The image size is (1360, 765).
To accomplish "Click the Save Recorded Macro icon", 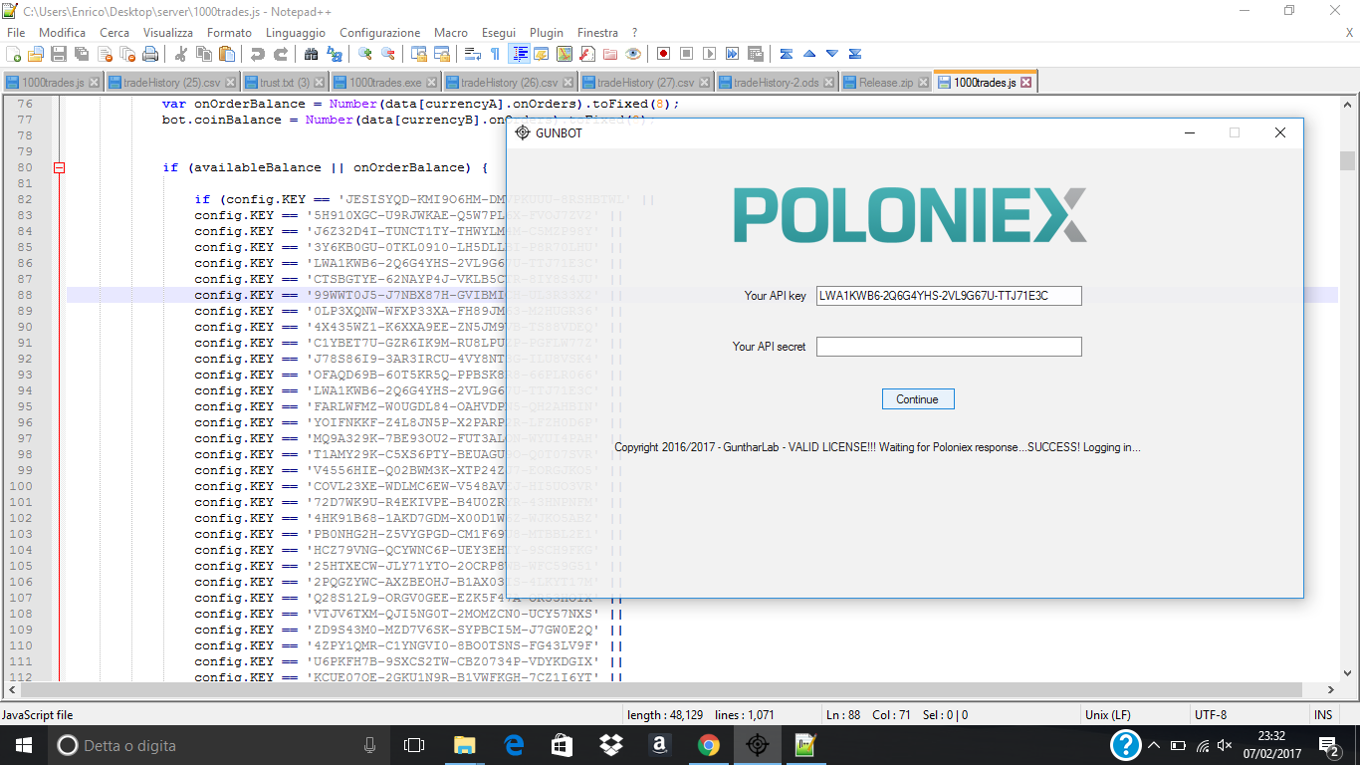I will pos(755,54).
